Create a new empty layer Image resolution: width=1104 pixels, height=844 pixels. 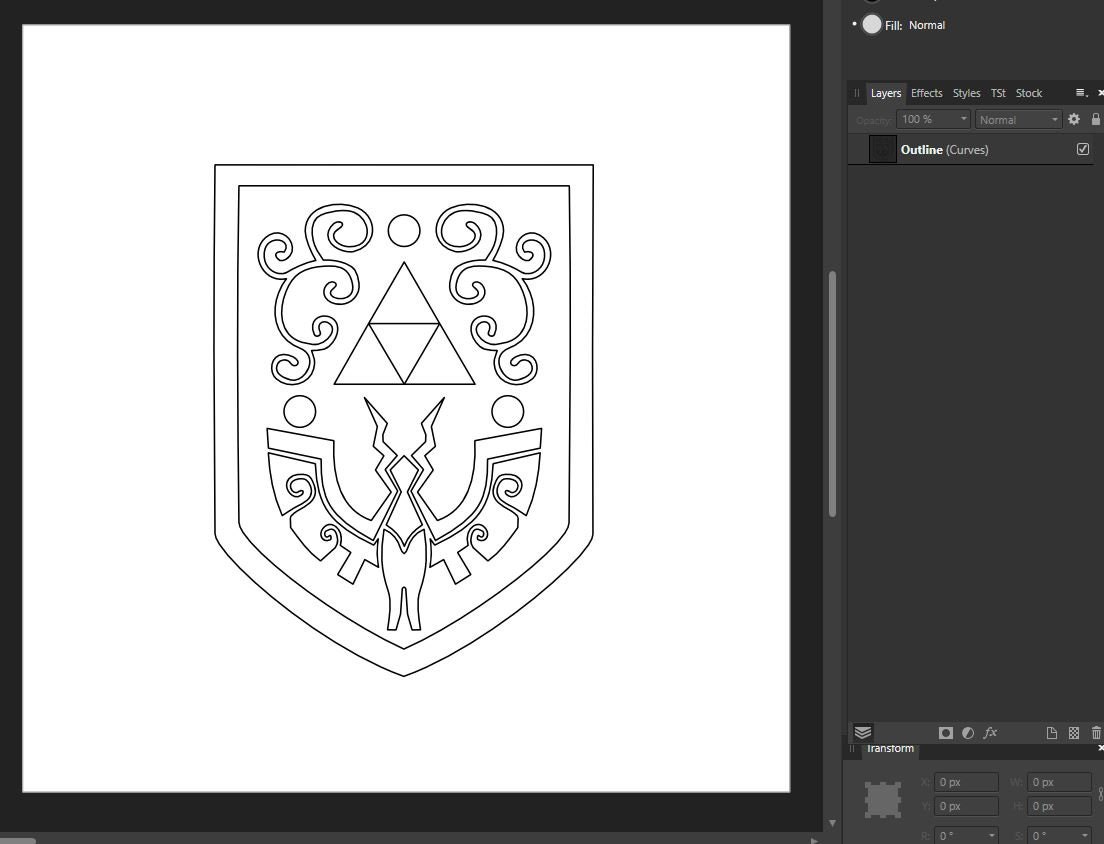click(1051, 733)
